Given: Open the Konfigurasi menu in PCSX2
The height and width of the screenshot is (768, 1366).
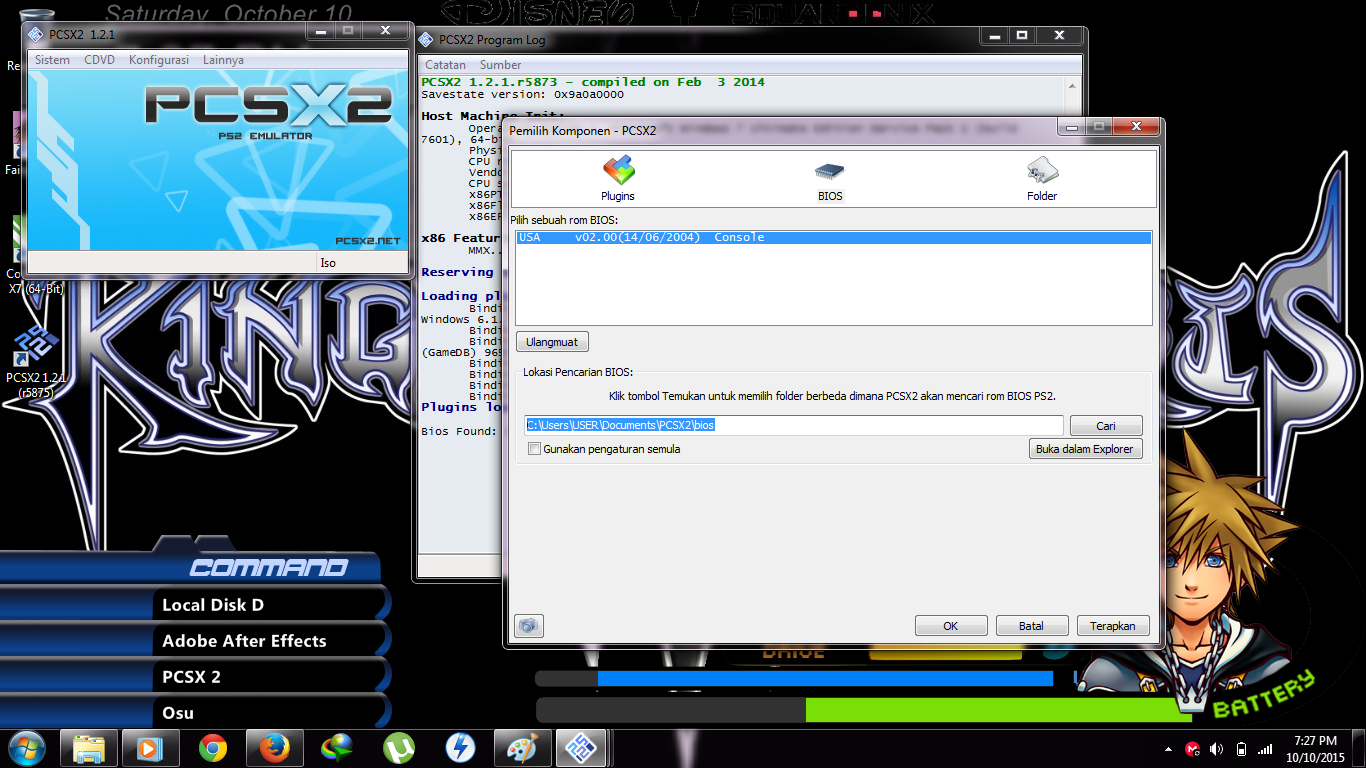Looking at the screenshot, I should tap(159, 60).
